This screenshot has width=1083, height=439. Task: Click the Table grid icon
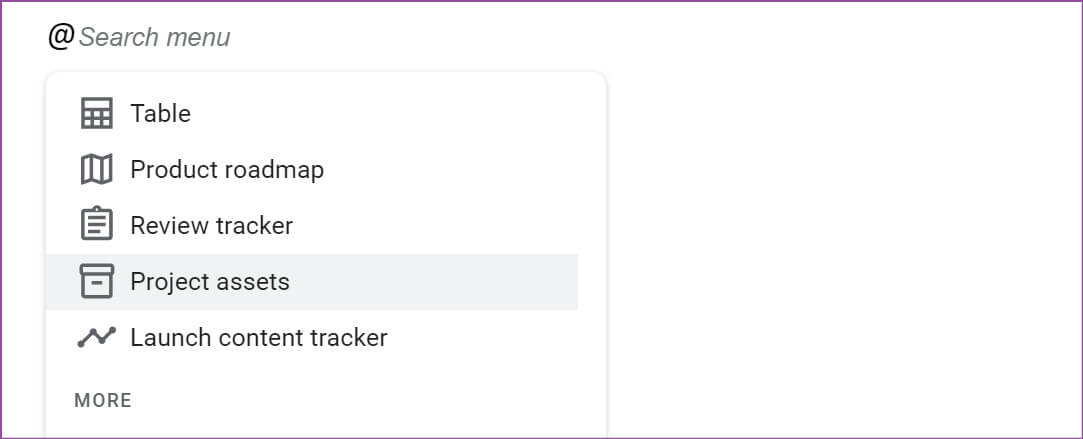pyautogui.click(x=97, y=113)
